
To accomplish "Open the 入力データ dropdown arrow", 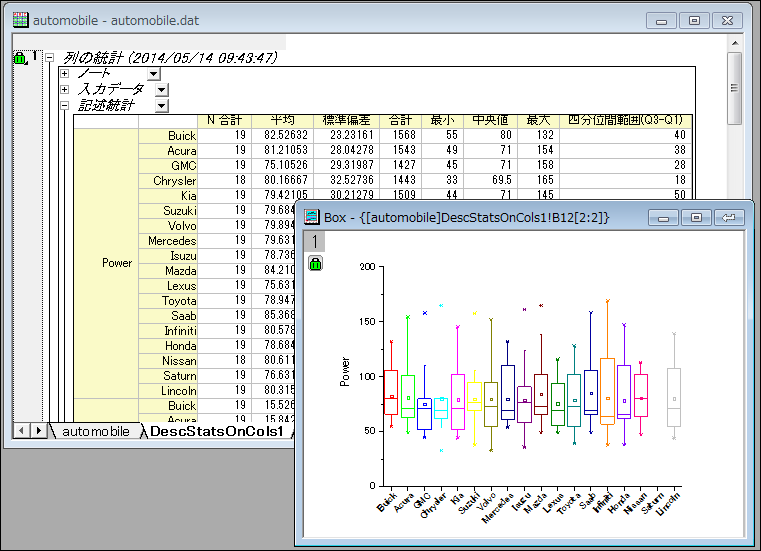I will (x=162, y=89).
